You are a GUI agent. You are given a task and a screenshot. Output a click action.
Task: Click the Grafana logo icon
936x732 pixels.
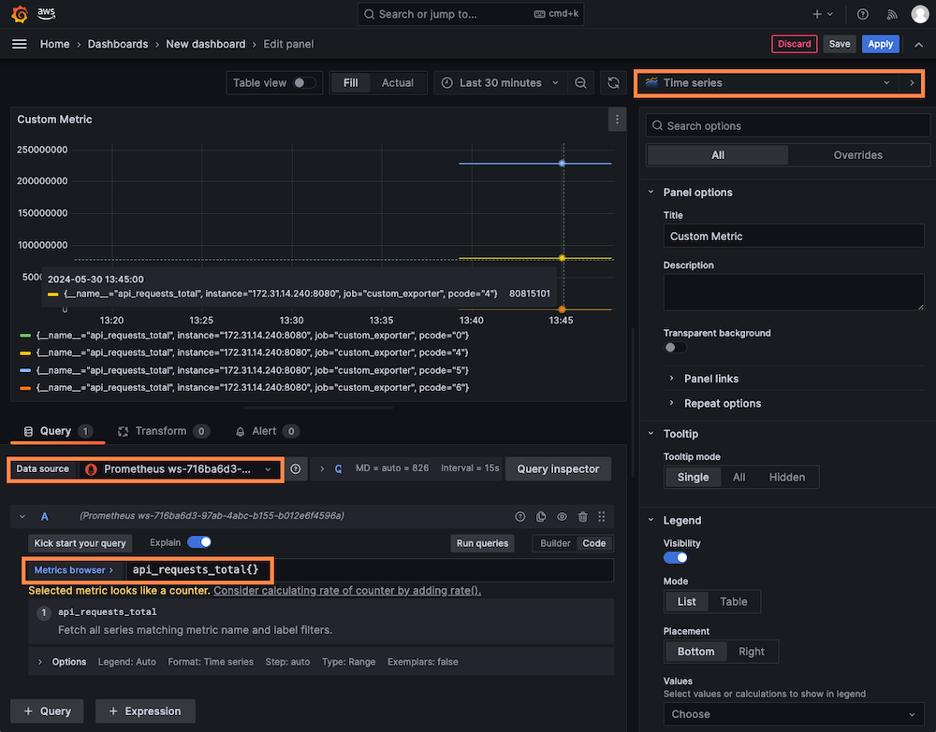click(x=20, y=14)
